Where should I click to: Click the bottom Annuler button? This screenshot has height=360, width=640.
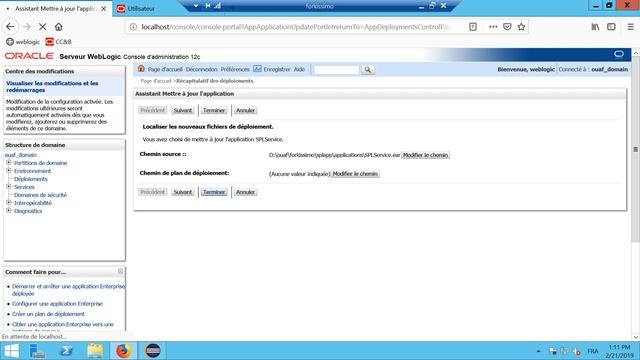coord(245,192)
